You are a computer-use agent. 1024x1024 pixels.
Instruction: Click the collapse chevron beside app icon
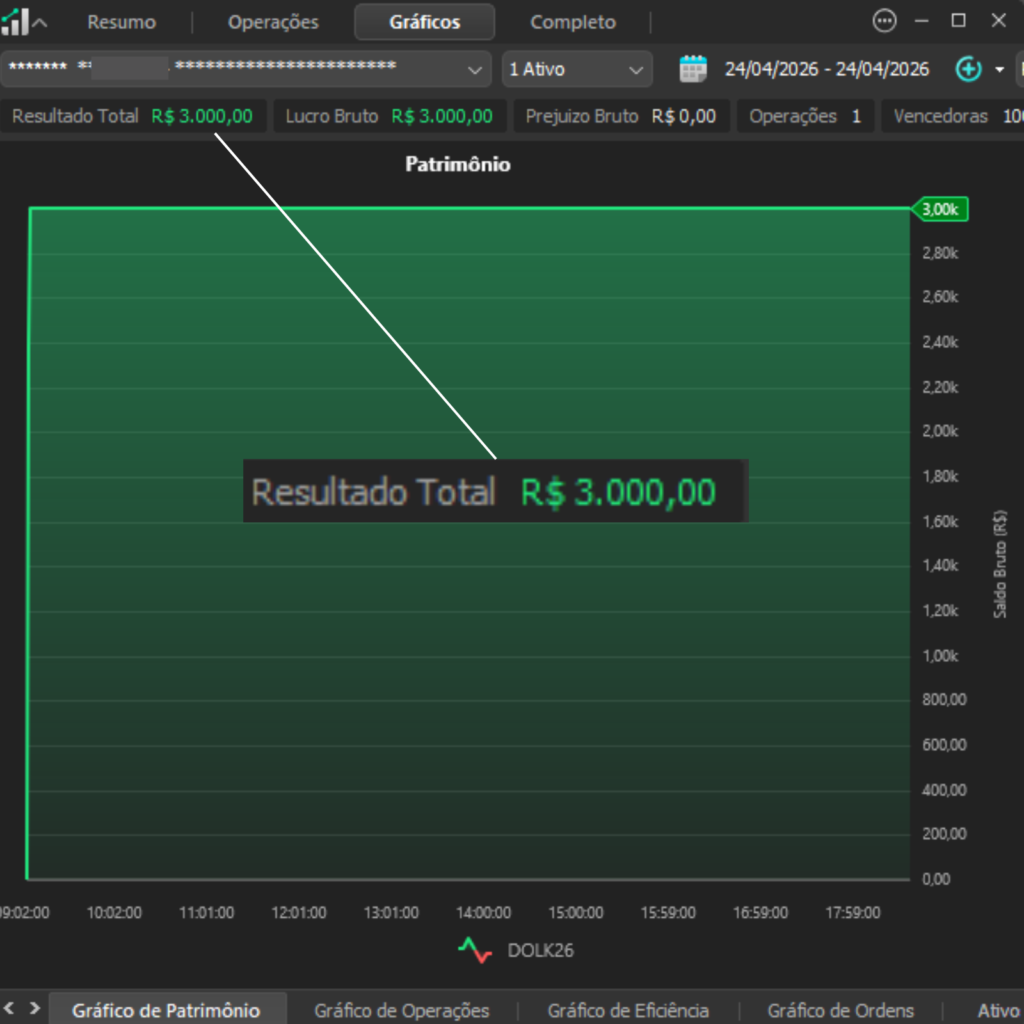(40, 24)
